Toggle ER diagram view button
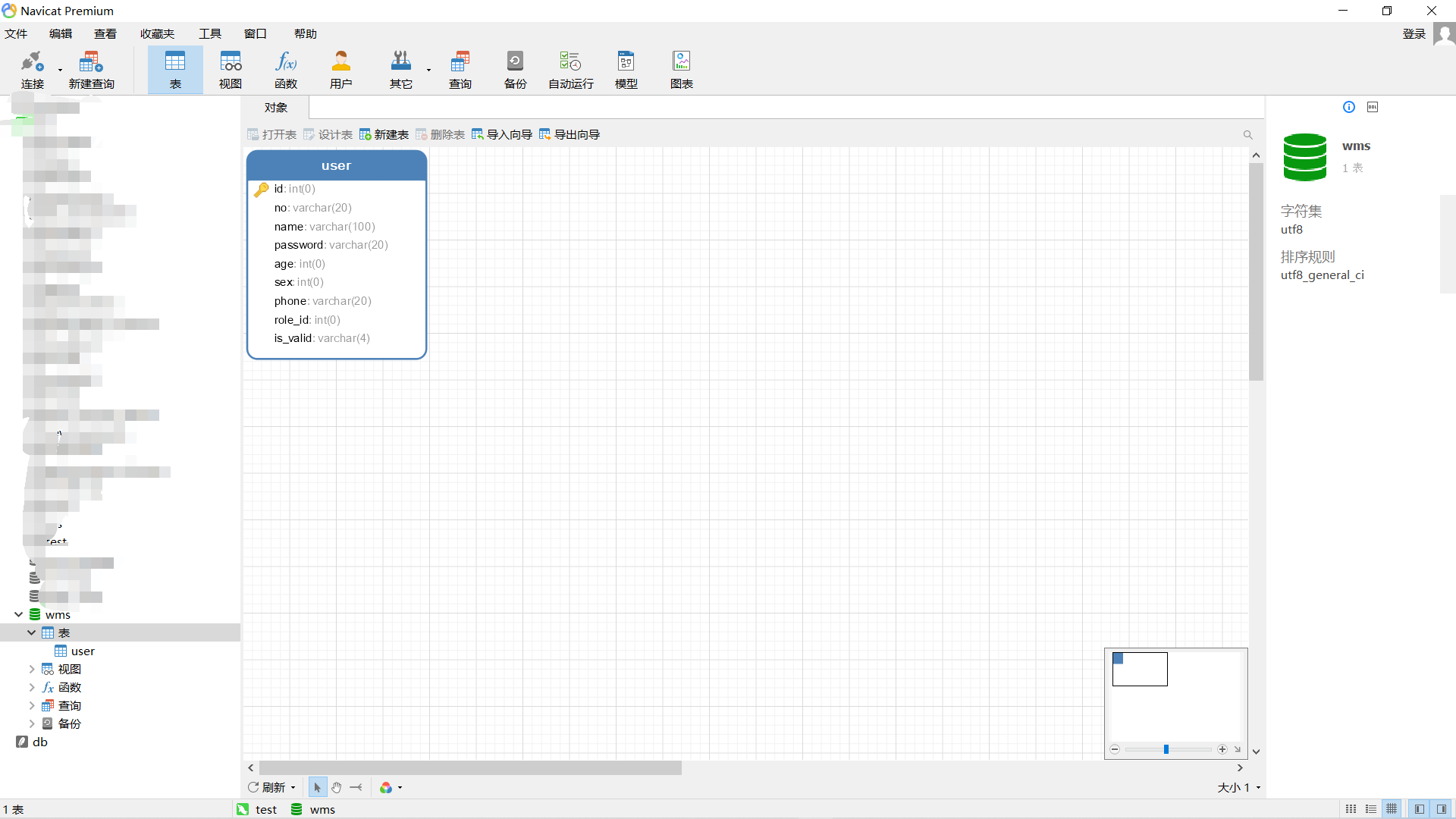 pos(1392,809)
